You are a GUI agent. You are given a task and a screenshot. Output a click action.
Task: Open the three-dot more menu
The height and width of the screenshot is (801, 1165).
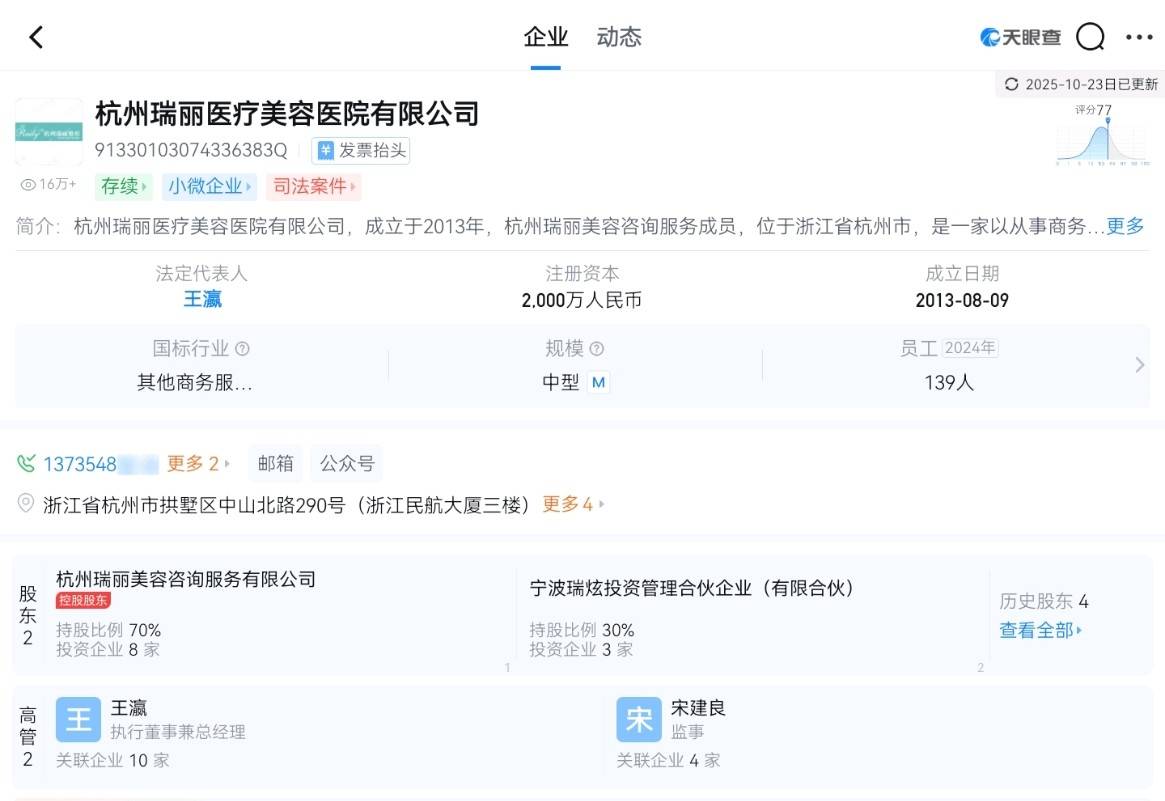(x=1139, y=36)
